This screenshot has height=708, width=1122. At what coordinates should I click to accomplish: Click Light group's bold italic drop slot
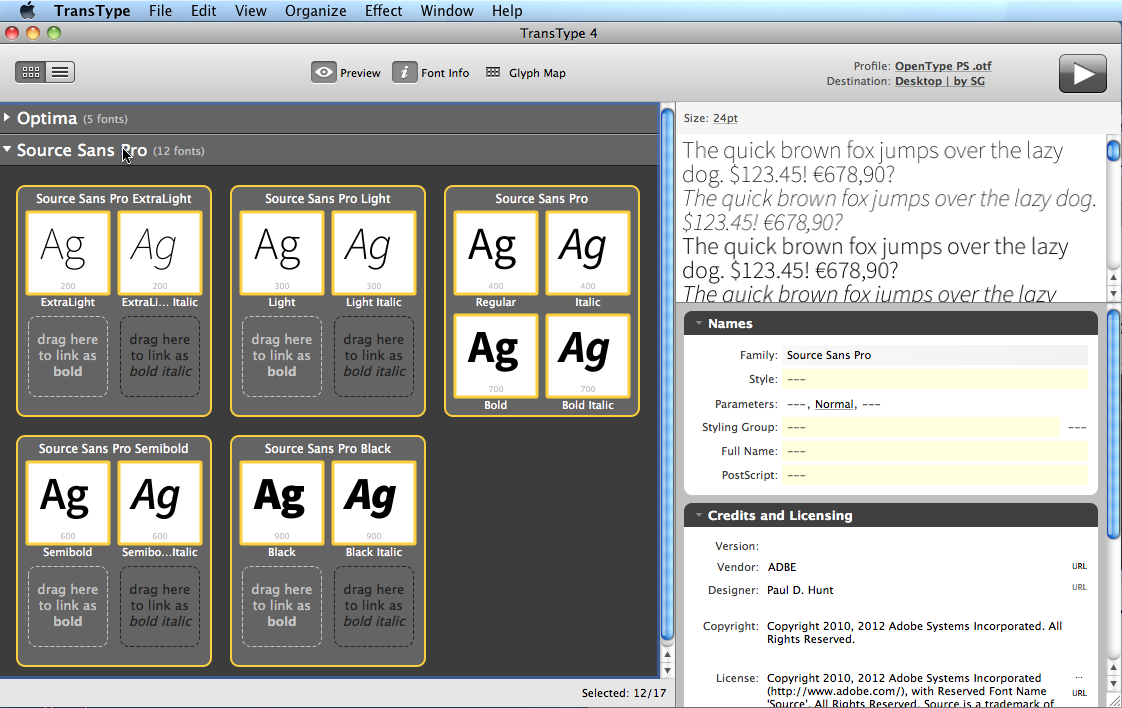coord(374,356)
